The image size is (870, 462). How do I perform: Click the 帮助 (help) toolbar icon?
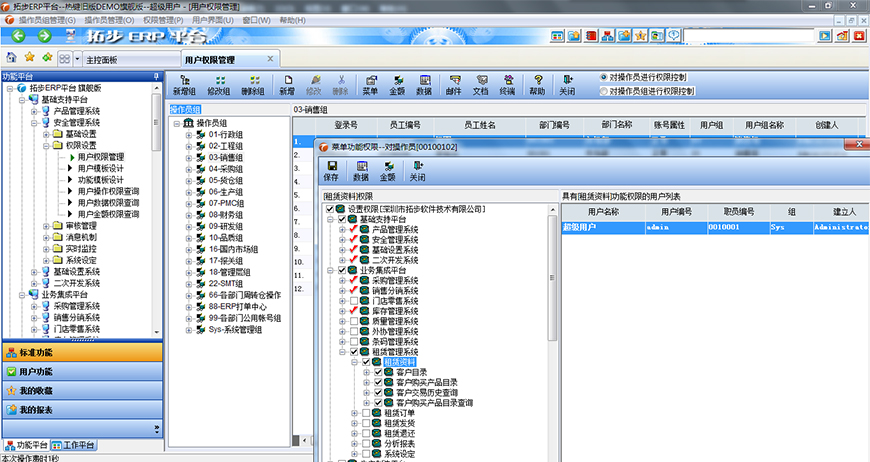(x=537, y=84)
